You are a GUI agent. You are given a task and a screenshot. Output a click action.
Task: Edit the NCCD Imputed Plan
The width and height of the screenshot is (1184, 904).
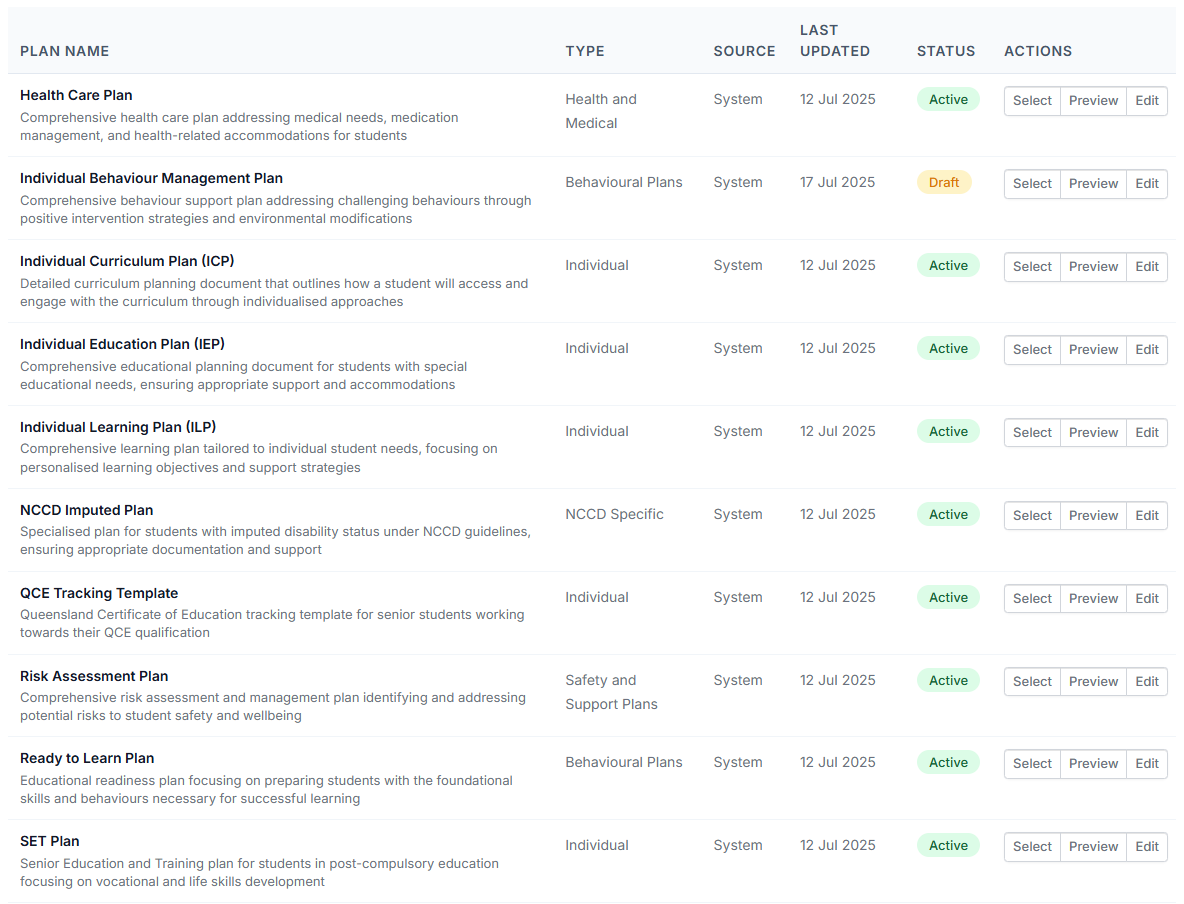coord(1146,515)
